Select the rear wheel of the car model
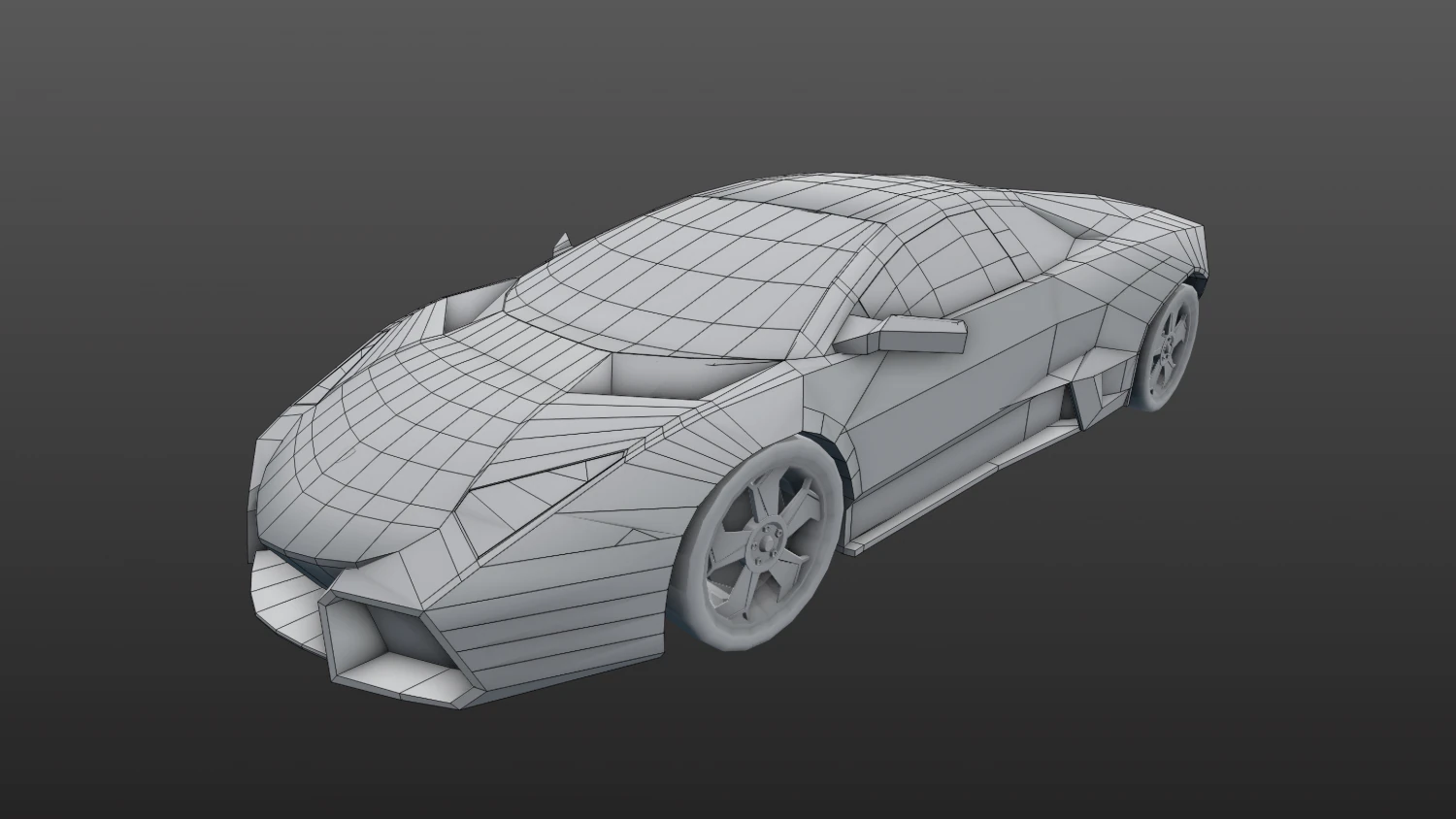This screenshot has width=1456, height=819. (x=1167, y=345)
